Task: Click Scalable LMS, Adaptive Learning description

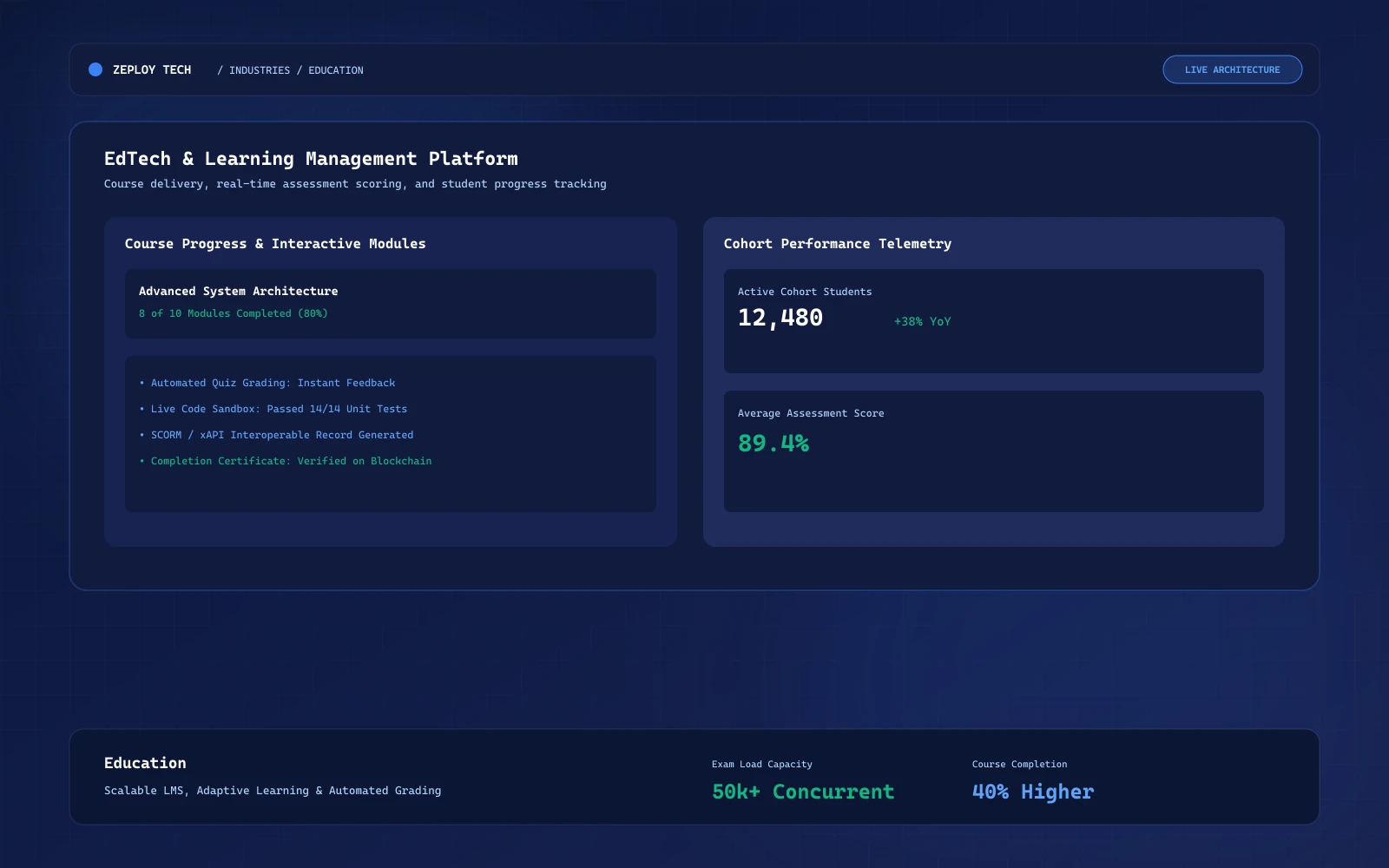Action: pyautogui.click(x=273, y=791)
